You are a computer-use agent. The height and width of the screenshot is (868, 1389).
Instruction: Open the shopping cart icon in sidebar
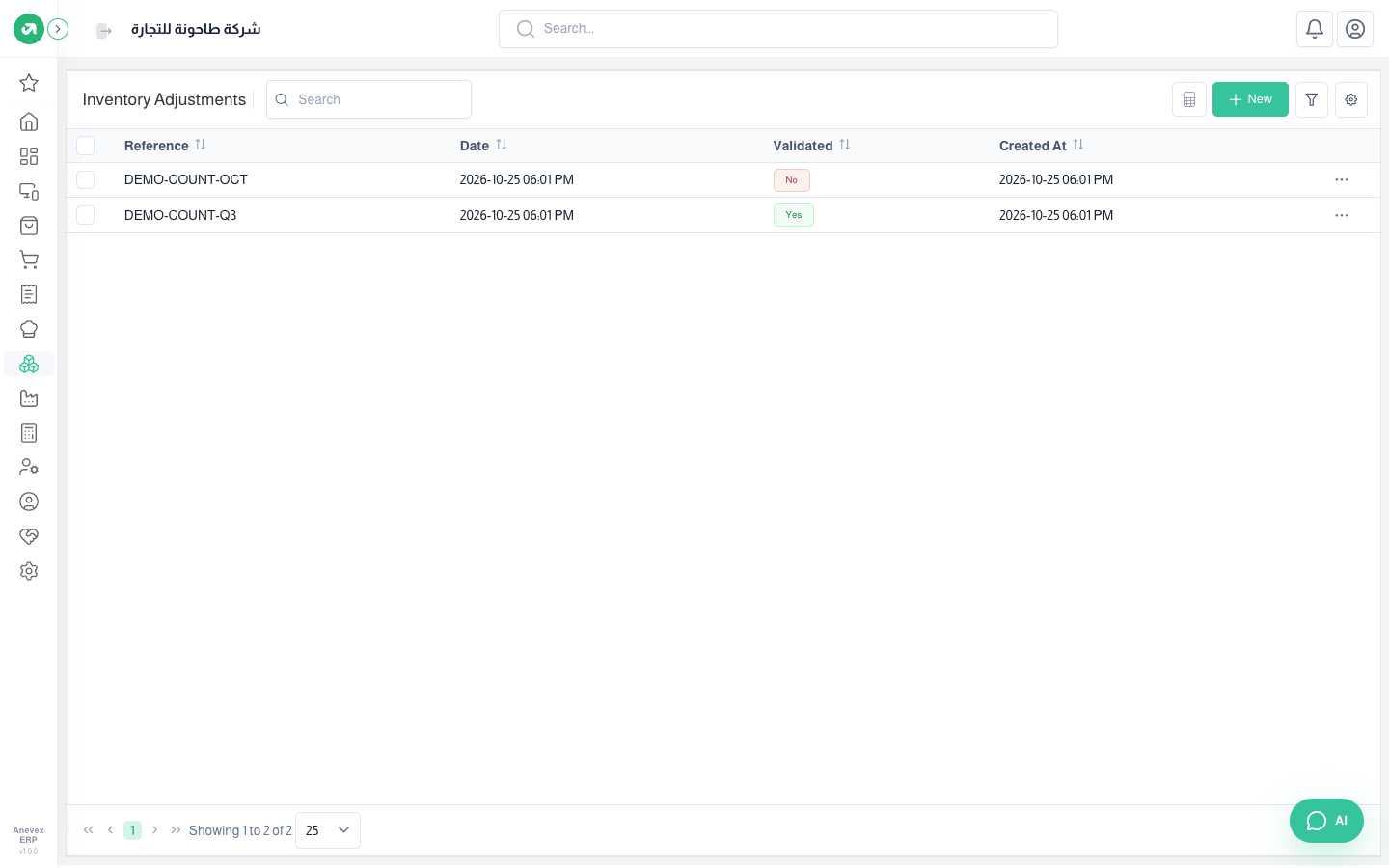pos(29,259)
